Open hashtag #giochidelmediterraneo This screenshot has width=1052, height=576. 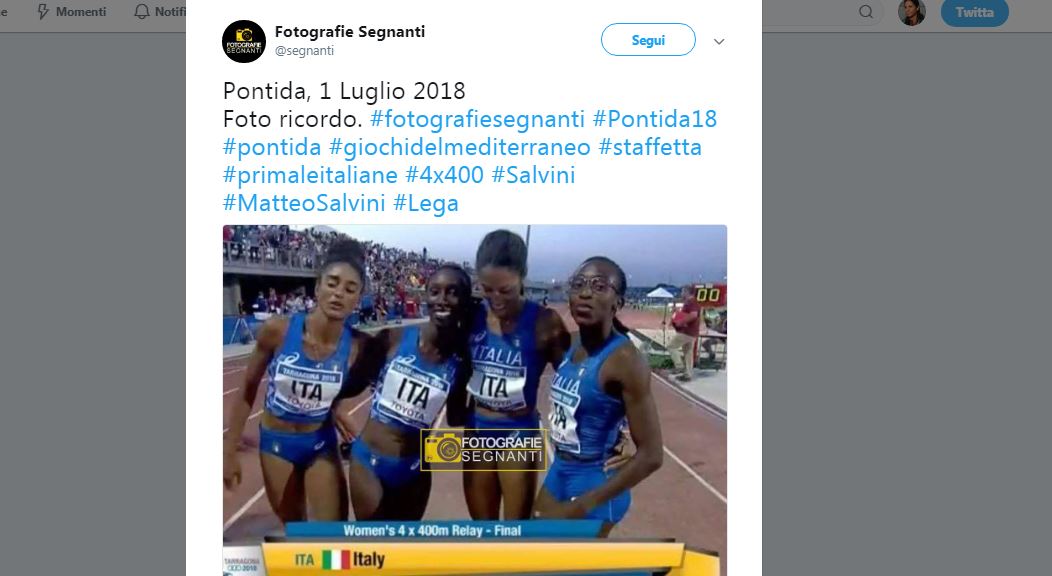460,148
